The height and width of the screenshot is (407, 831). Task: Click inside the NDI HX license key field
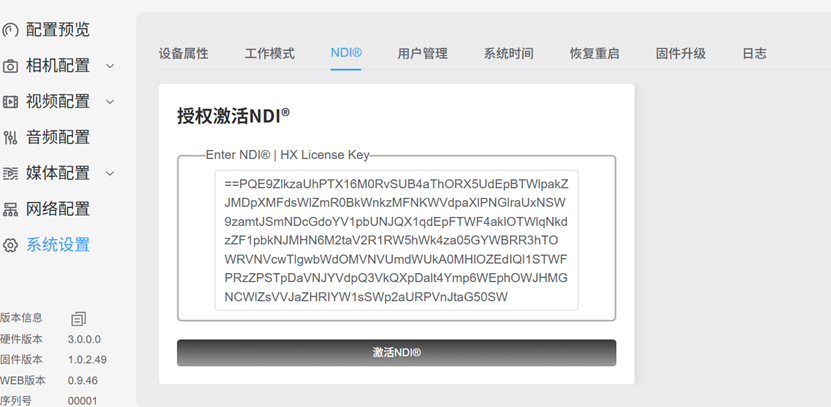coord(396,240)
